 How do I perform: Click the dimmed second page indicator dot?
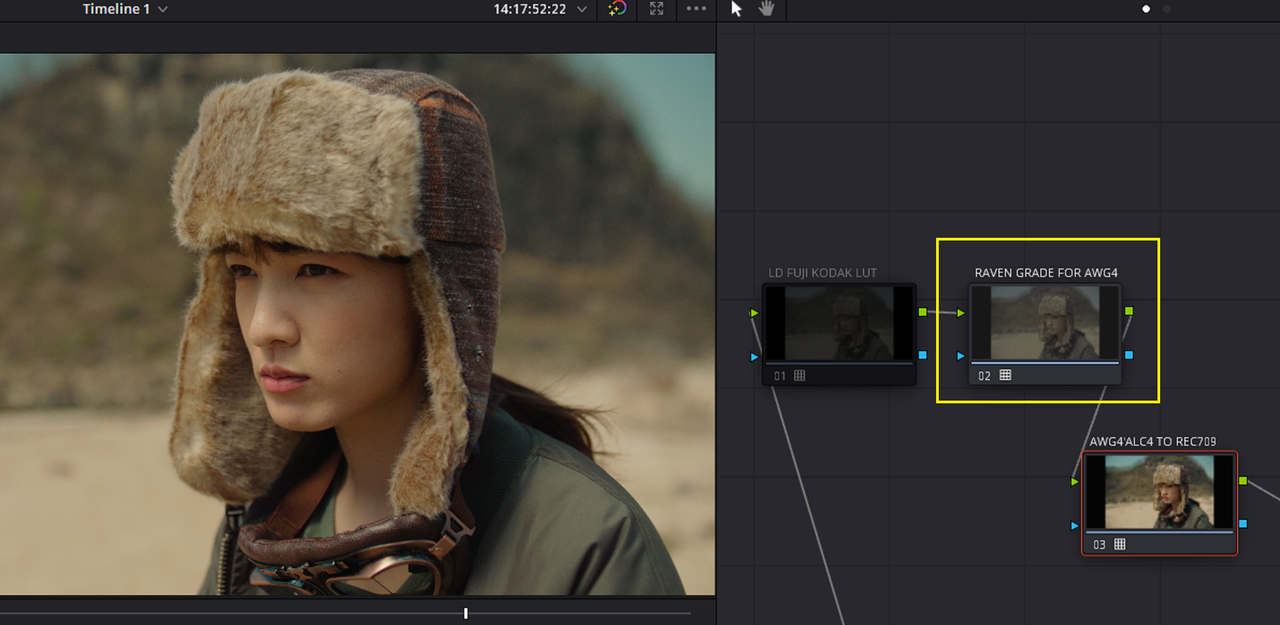click(x=1166, y=9)
